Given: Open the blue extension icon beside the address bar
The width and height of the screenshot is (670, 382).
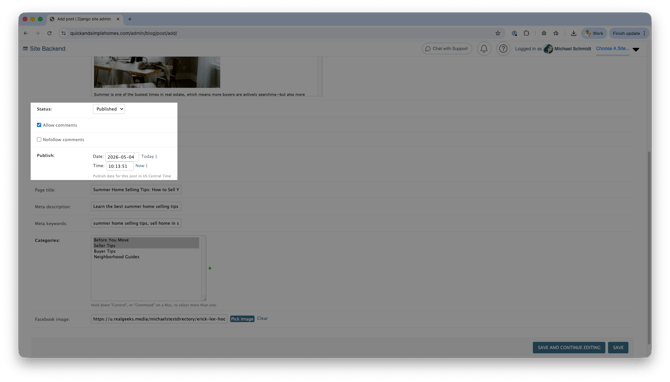Looking at the screenshot, I should (x=514, y=33).
